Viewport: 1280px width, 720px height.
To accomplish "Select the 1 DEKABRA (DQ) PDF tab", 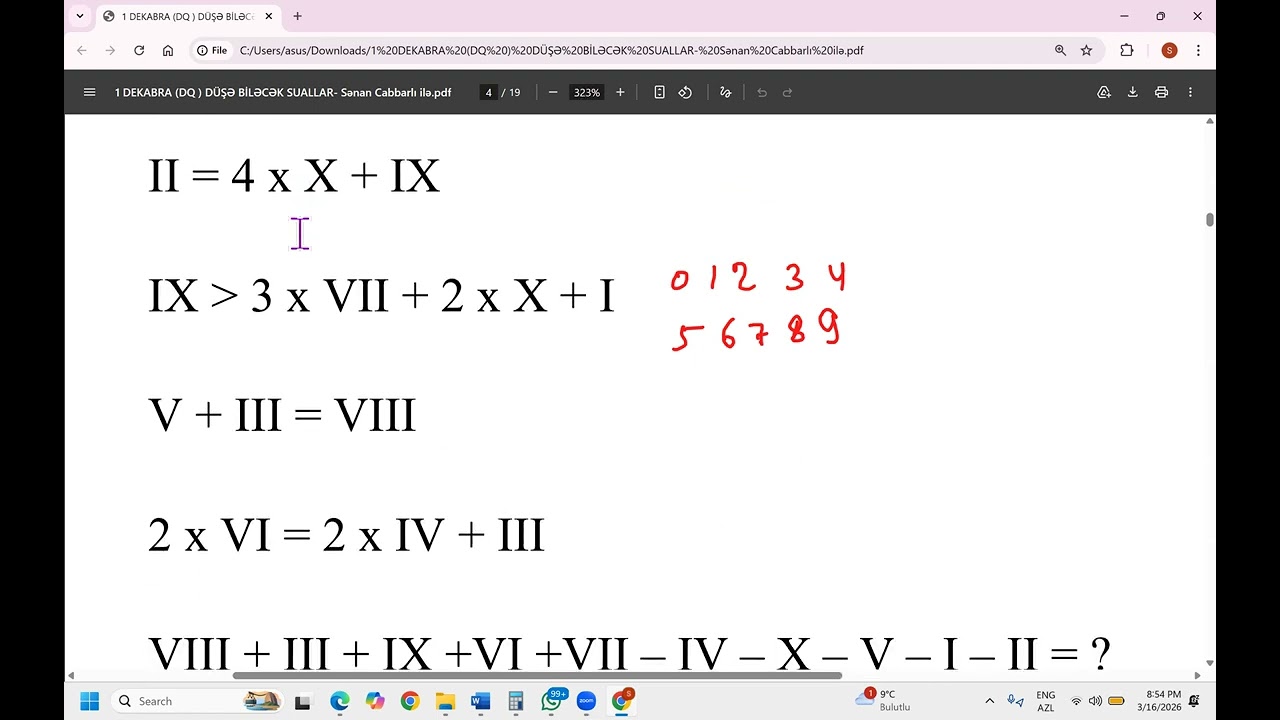I will coord(187,16).
